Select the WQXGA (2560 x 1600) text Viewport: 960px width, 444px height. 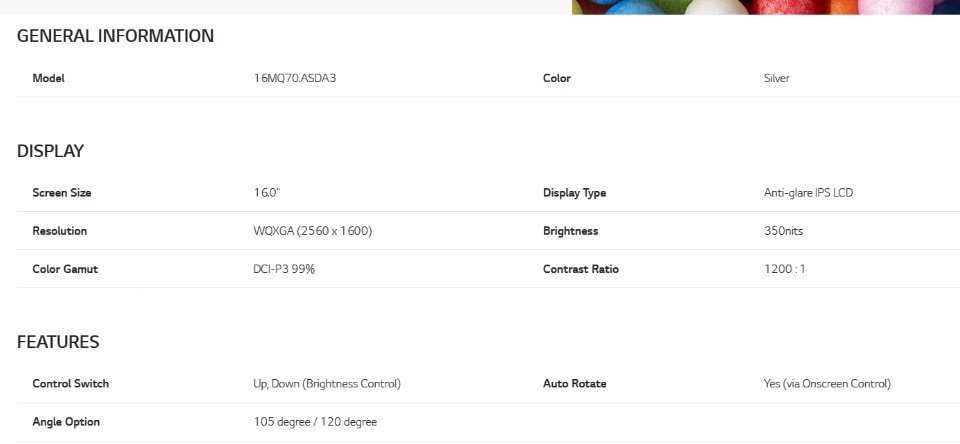coord(313,231)
